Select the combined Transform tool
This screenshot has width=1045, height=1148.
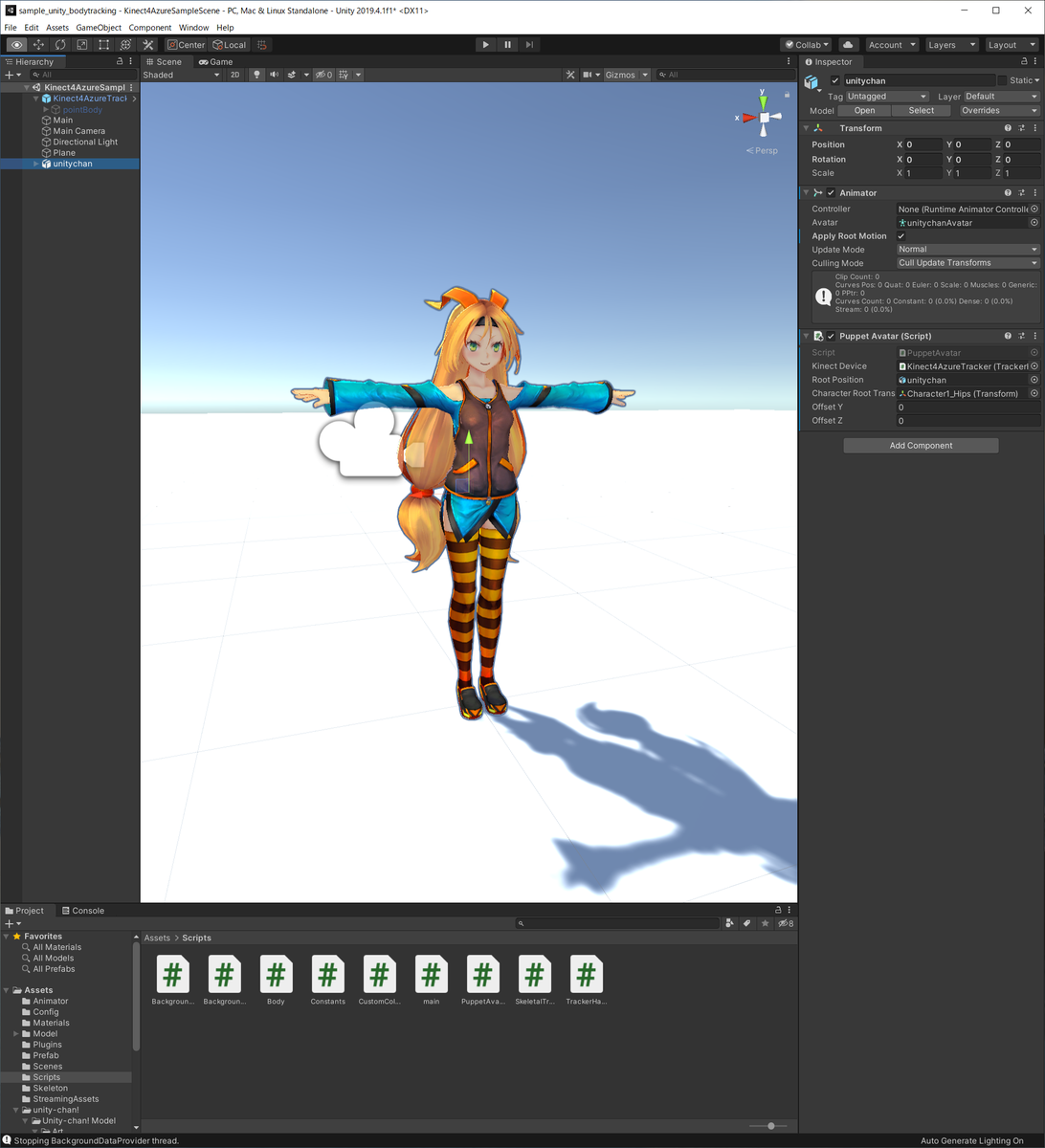126,45
